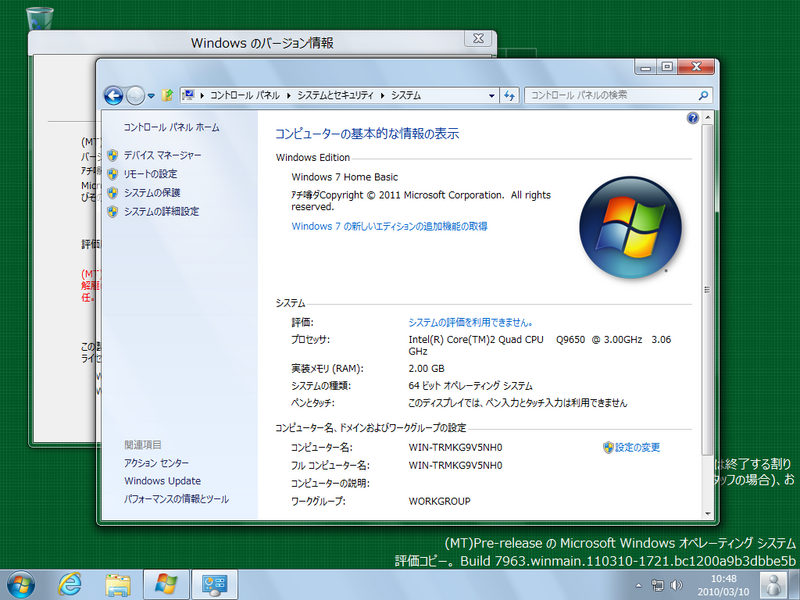Click the refresh button beside address bar

[509, 95]
